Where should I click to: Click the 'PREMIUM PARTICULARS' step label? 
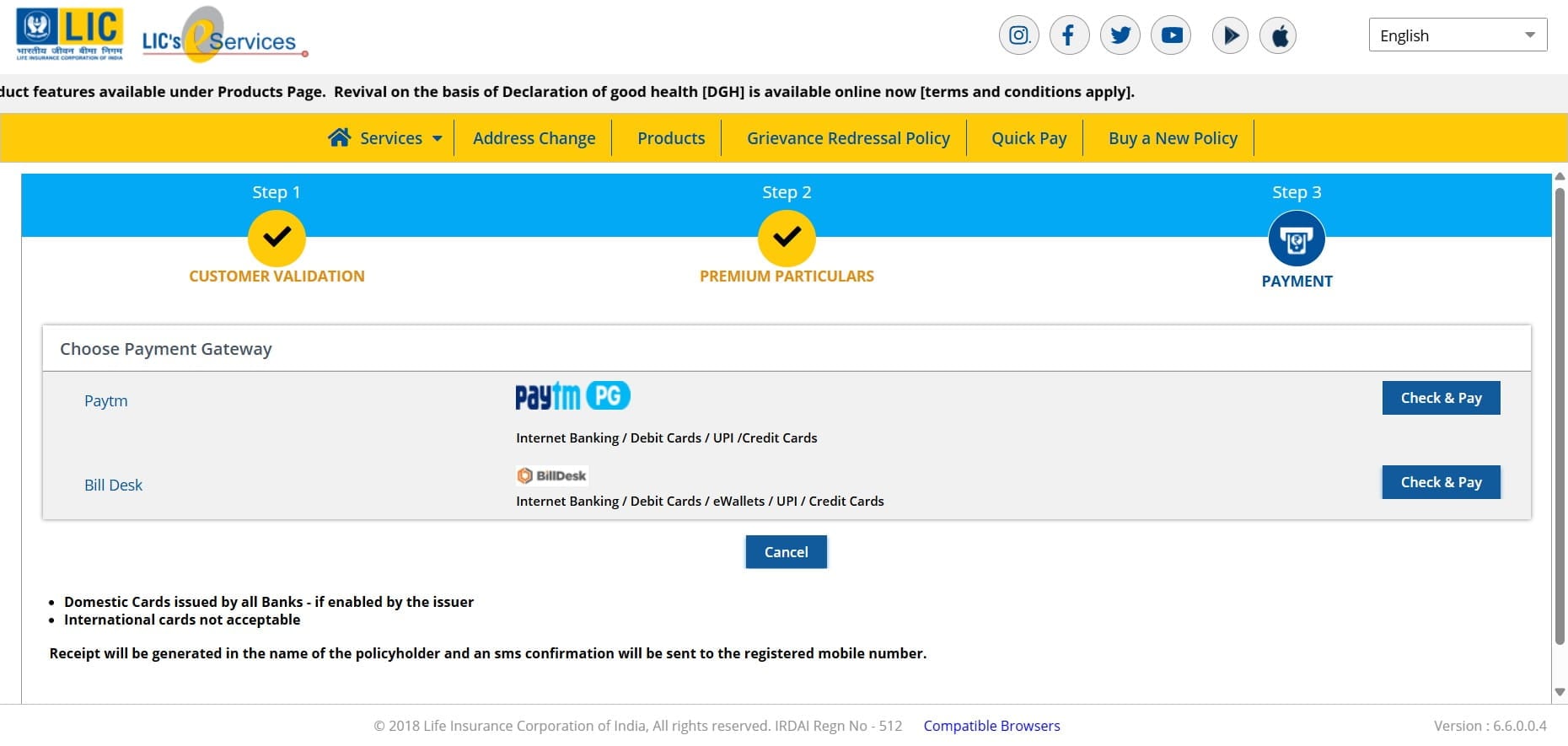click(787, 276)
